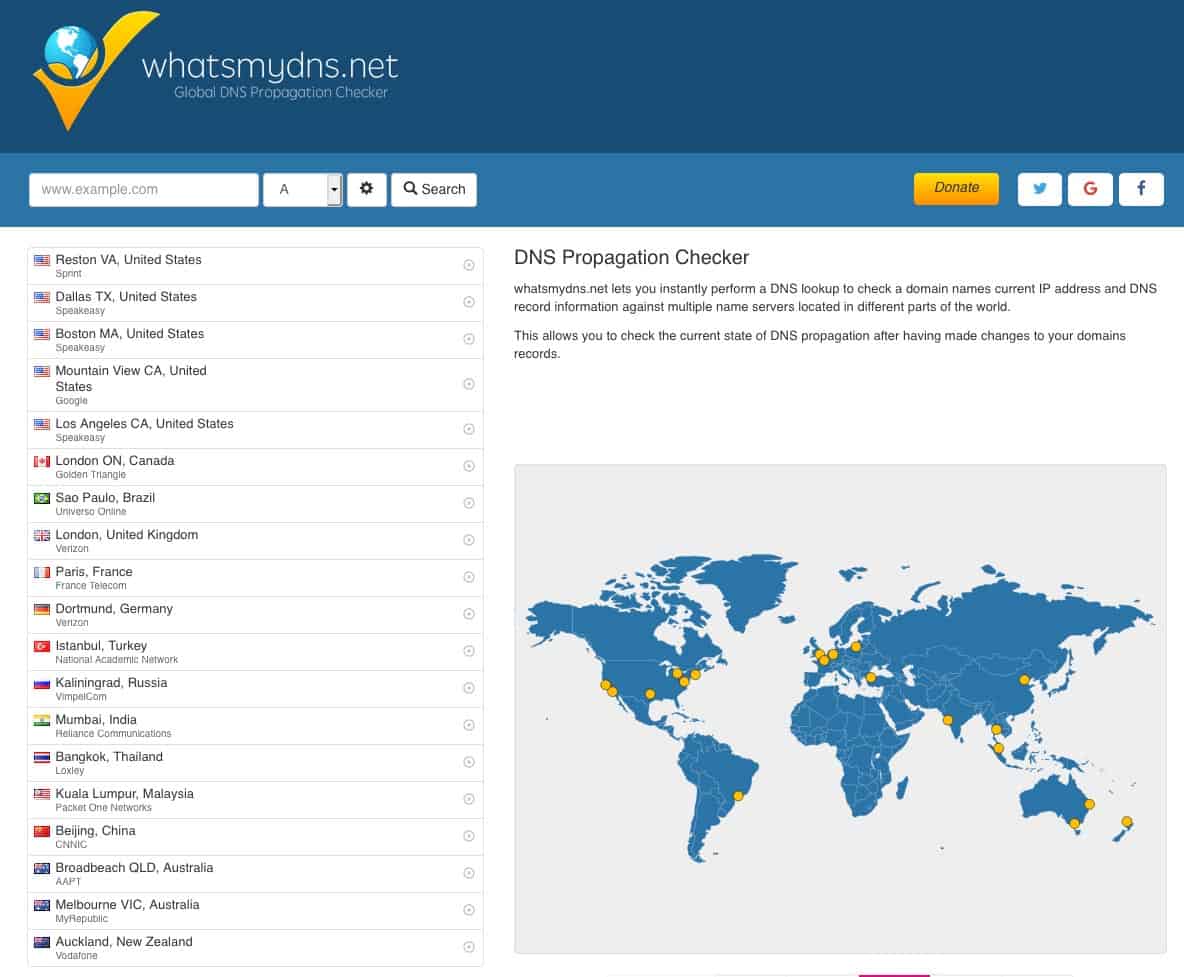Click the dropdown arrow of record type selector
The image size is (1184, 977).
click(x=334, y=189)
